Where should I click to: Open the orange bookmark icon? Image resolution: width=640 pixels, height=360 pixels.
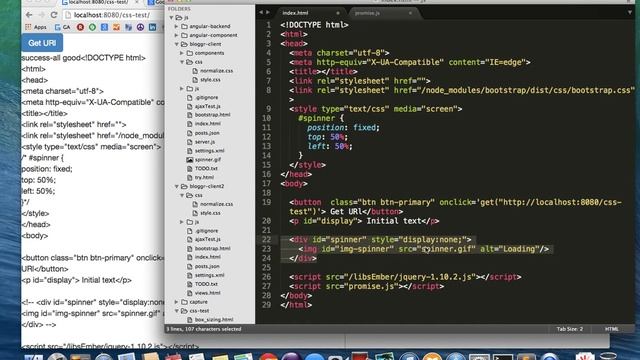coord(117,27)
